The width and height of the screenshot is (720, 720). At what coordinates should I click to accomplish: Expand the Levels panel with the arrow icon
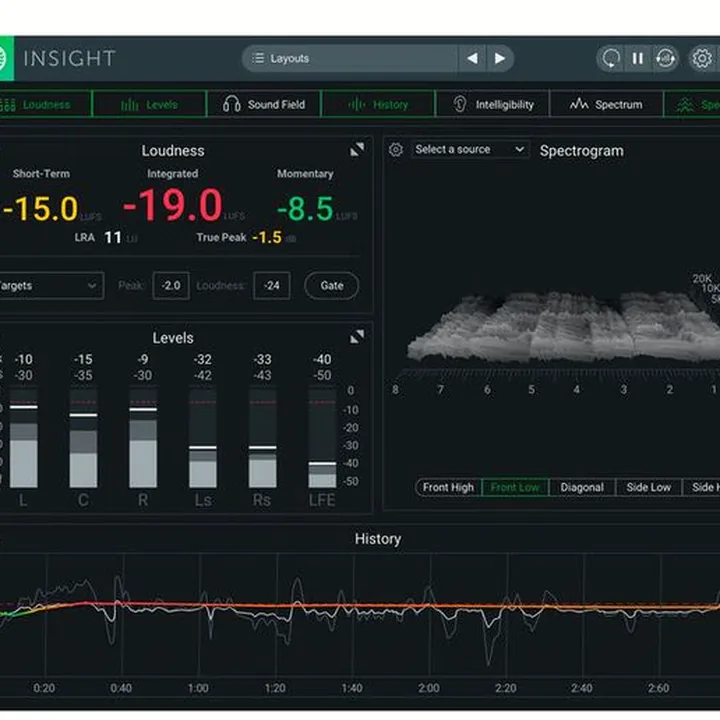pos(357,337)
